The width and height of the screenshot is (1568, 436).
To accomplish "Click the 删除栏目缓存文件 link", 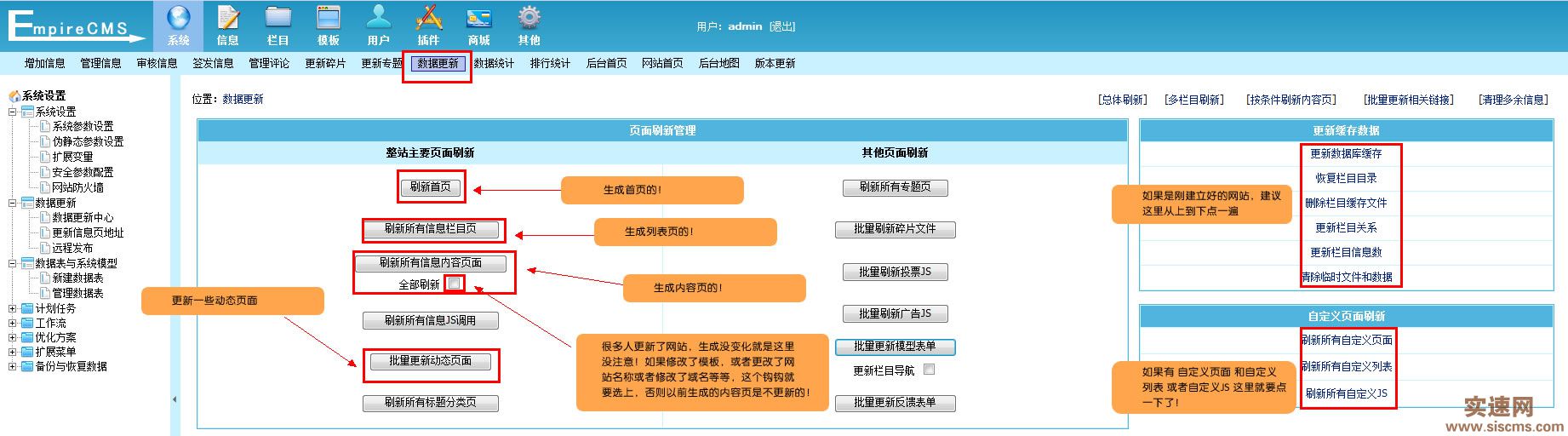I will click(1346, 204).
